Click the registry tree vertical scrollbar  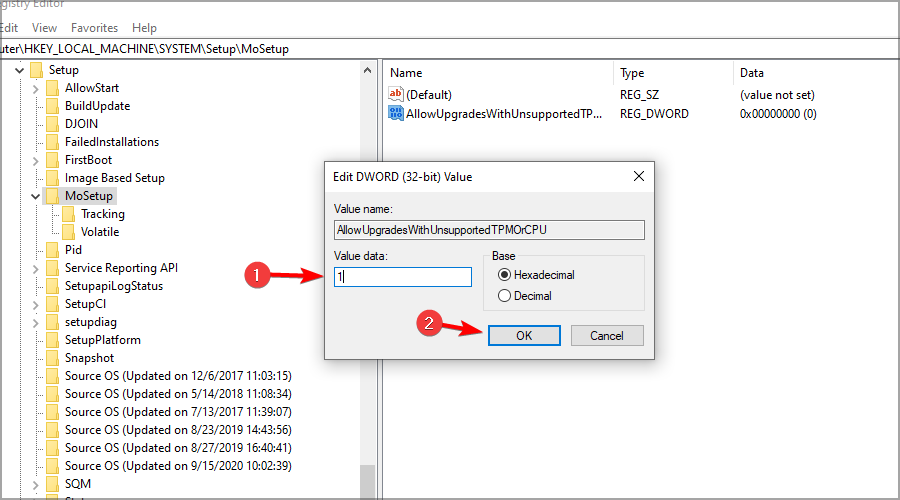pos(368,300)
